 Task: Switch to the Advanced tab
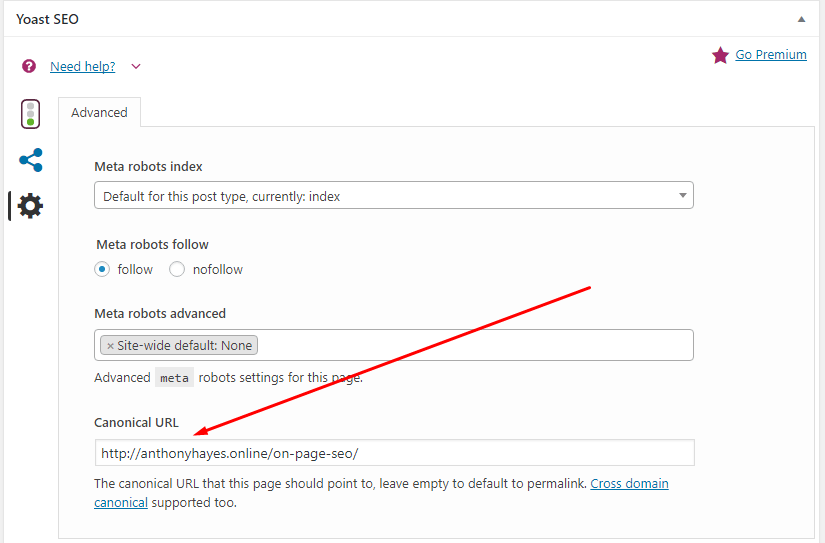pyautogui.click(x=99, y=113)
